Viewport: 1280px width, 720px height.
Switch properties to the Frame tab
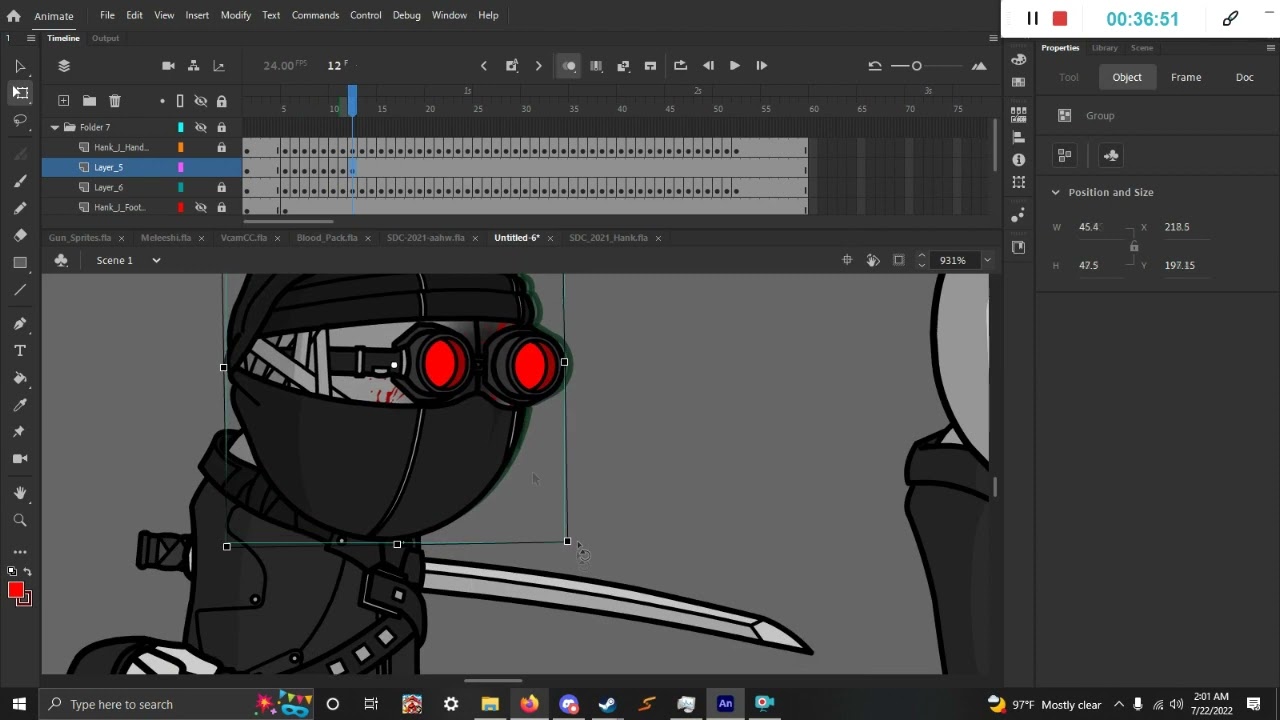point(1186,77)
